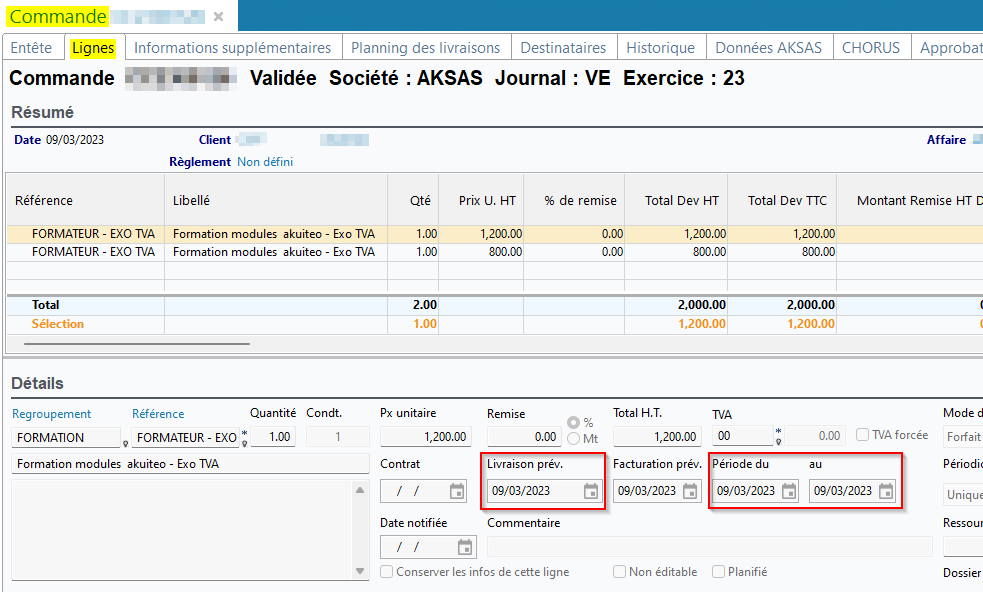Viewport: 983px width, 592px height.
Task: Open the Historique tab
Action: tap(661, 48)
